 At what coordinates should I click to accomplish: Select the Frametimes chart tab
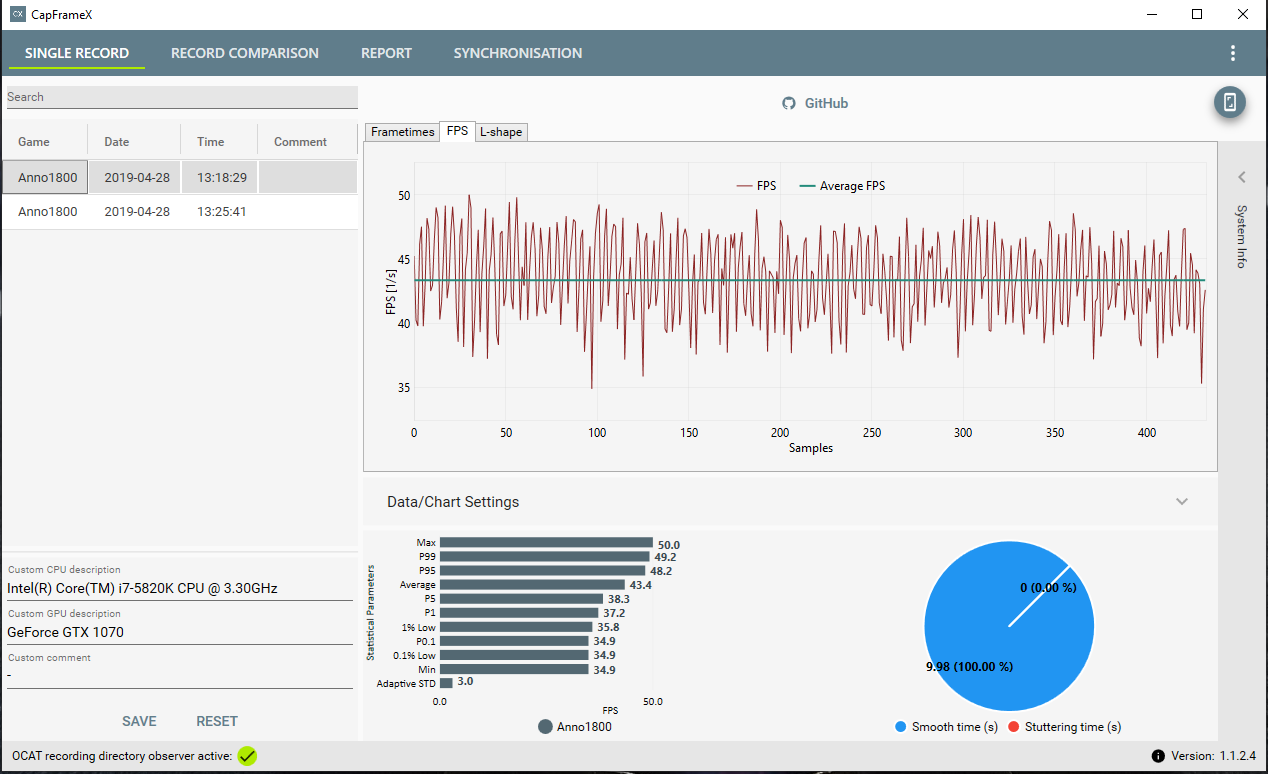tap(403, 132)
